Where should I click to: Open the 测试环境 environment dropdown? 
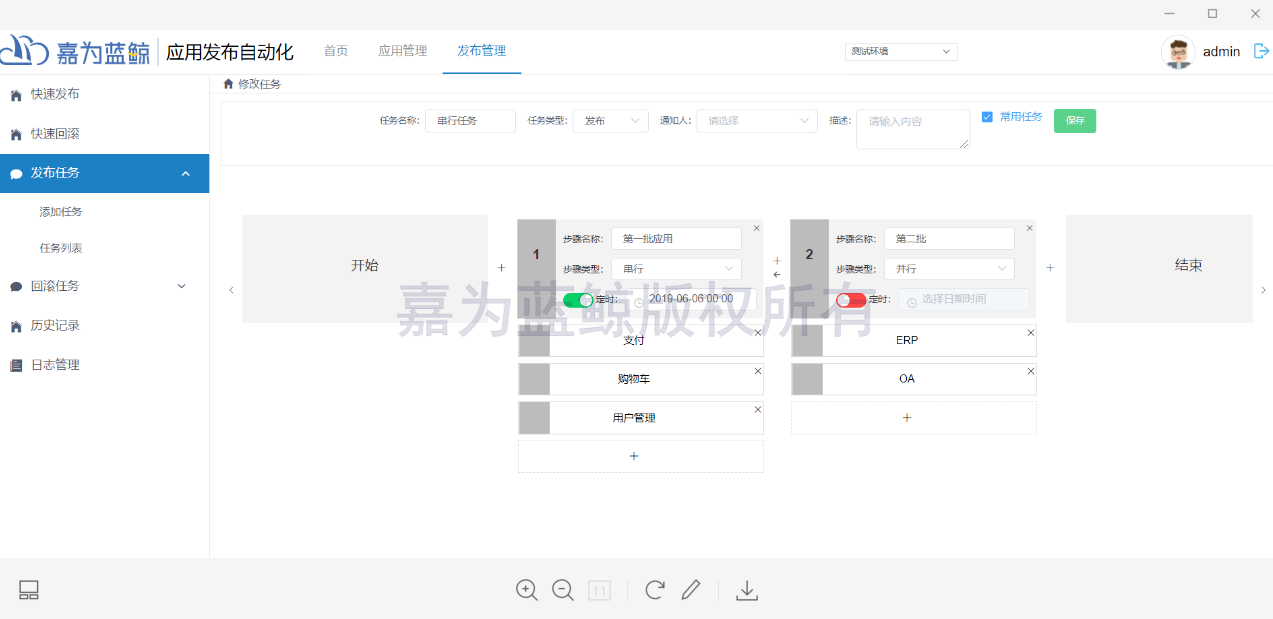[x=901, y=51]
